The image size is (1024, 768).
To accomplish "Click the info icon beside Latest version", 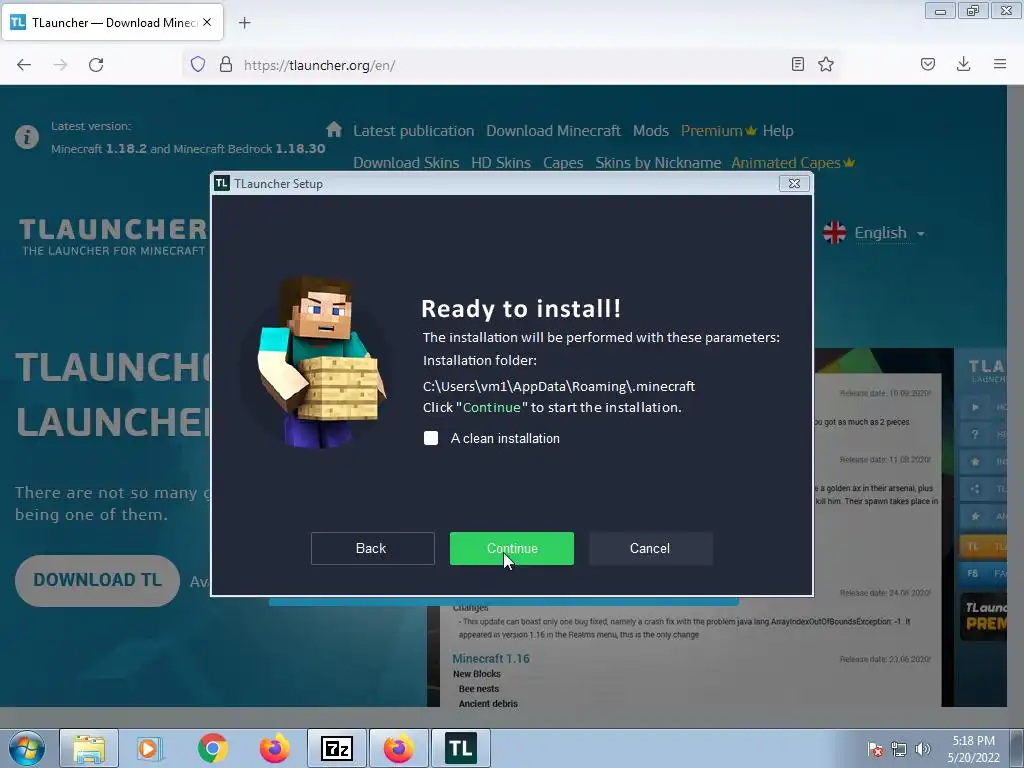I will click(27, 137).
